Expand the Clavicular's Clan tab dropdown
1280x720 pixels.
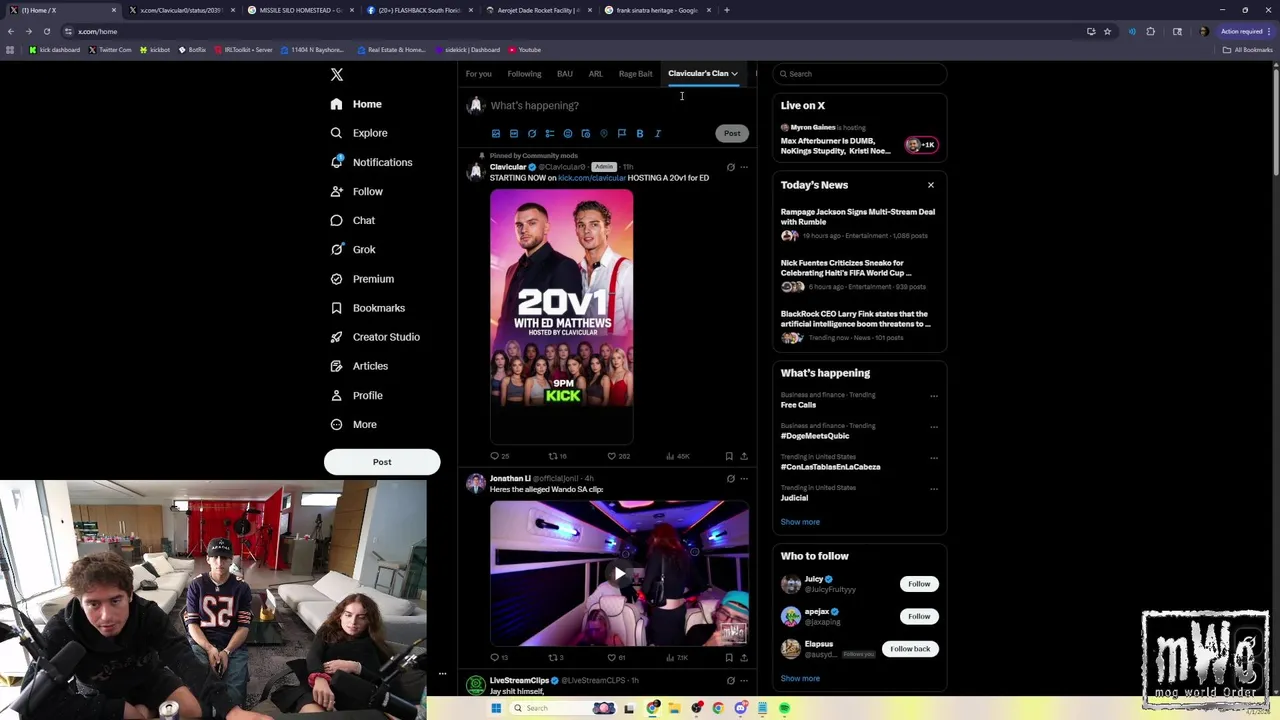pos(734,73)
